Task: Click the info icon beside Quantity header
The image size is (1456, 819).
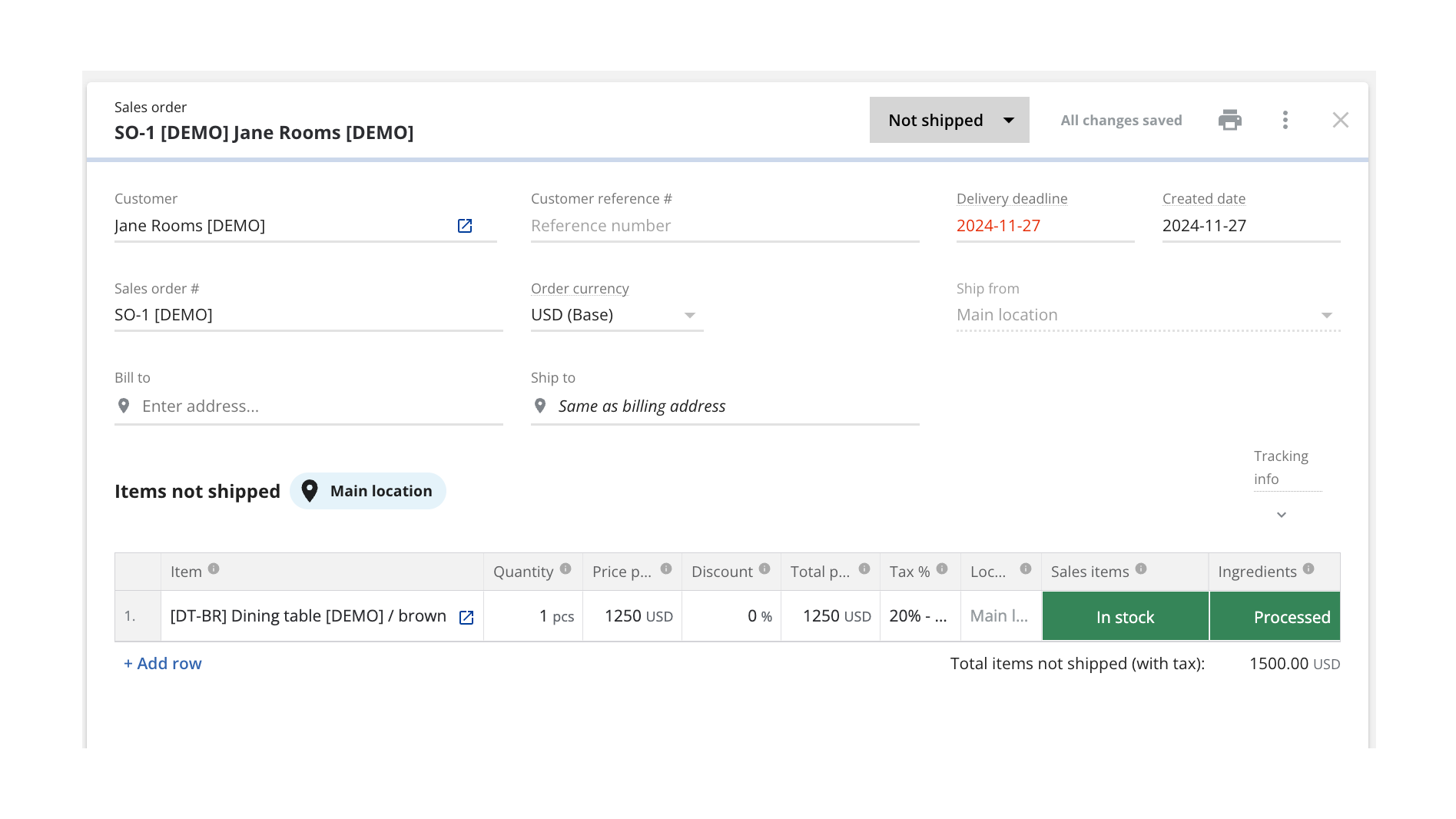Action: pos(565,567)
